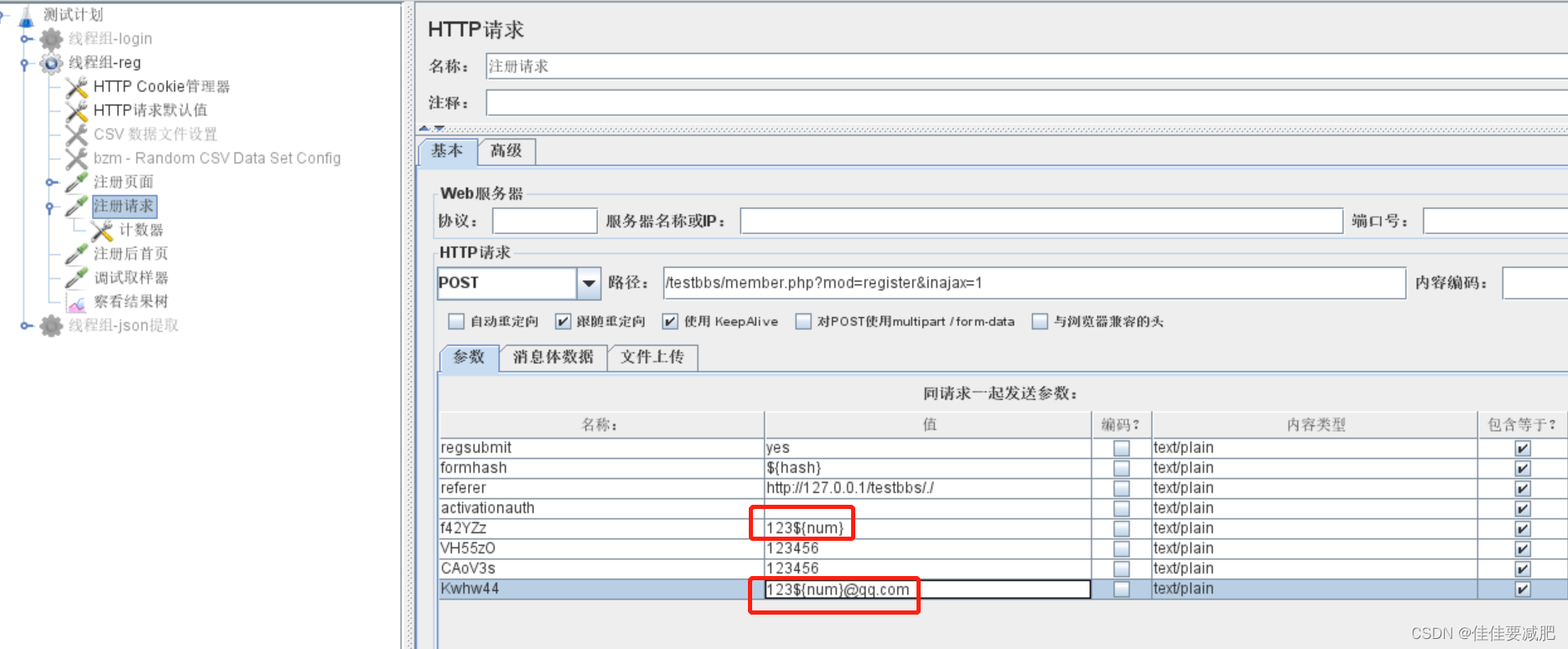The width and height of the screenshot is (1568, 649).
Task: Switch to the 基本 tab
Action: (x=448, y=151)
